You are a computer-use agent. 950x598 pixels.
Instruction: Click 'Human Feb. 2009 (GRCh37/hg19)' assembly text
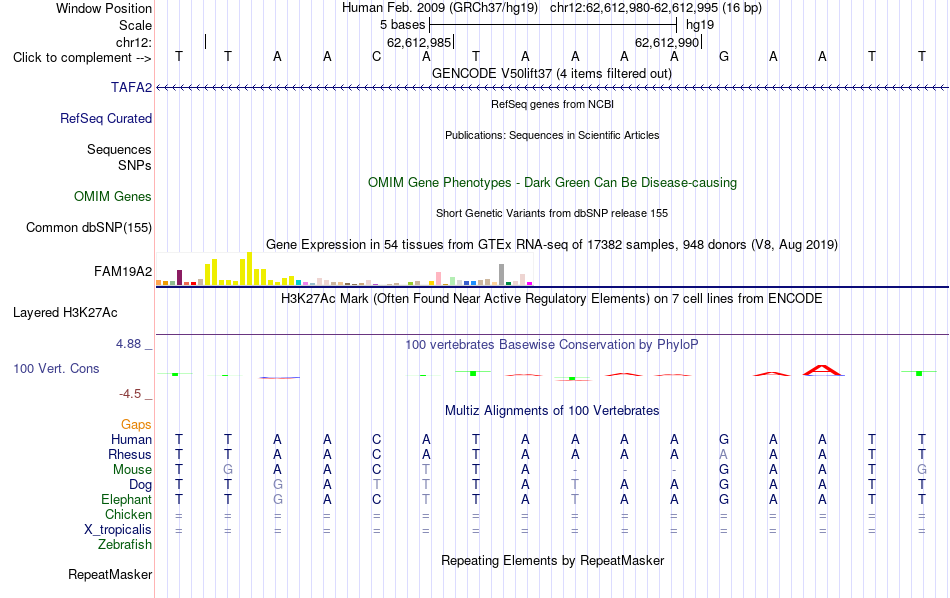pyautogui.click(x=440, y=8)
